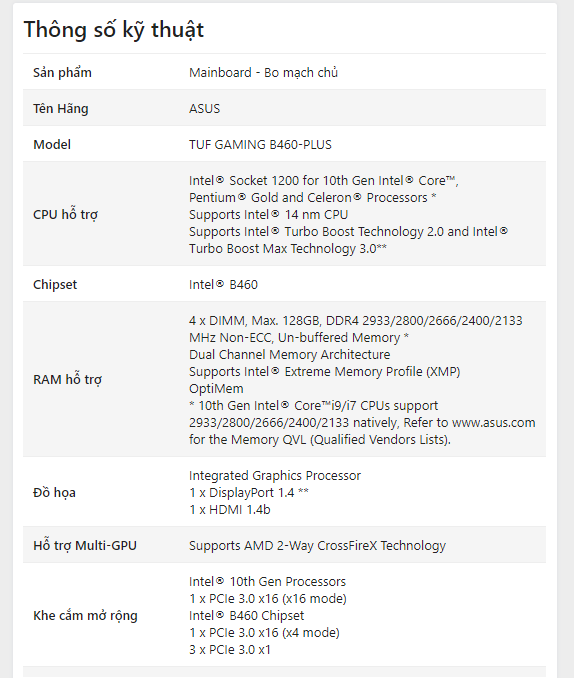Select the 'Sản phẩm' row label

tap(62, 73)
